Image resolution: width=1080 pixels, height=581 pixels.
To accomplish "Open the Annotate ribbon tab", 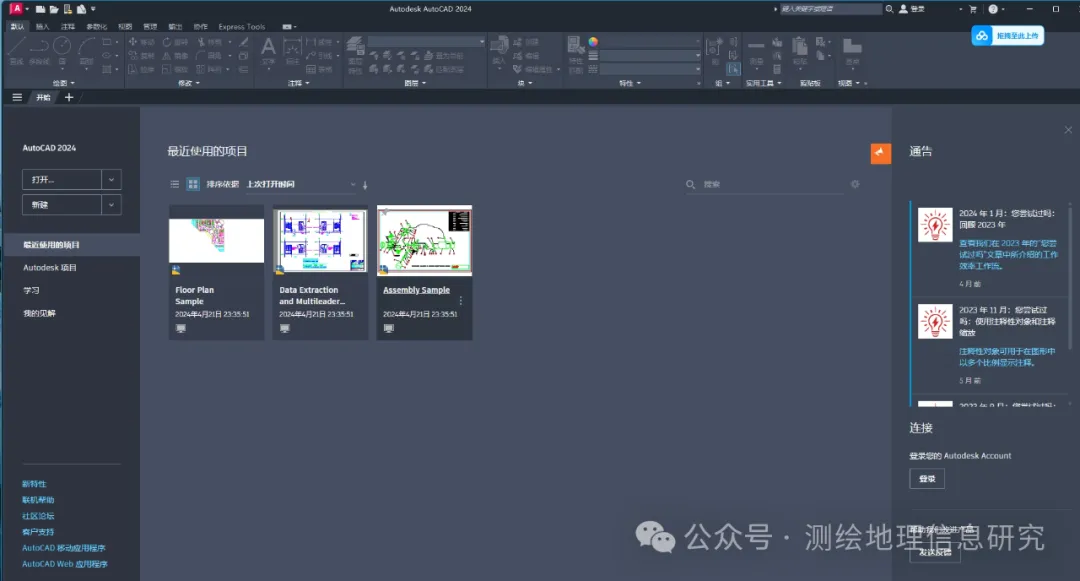I will point(68,27).
